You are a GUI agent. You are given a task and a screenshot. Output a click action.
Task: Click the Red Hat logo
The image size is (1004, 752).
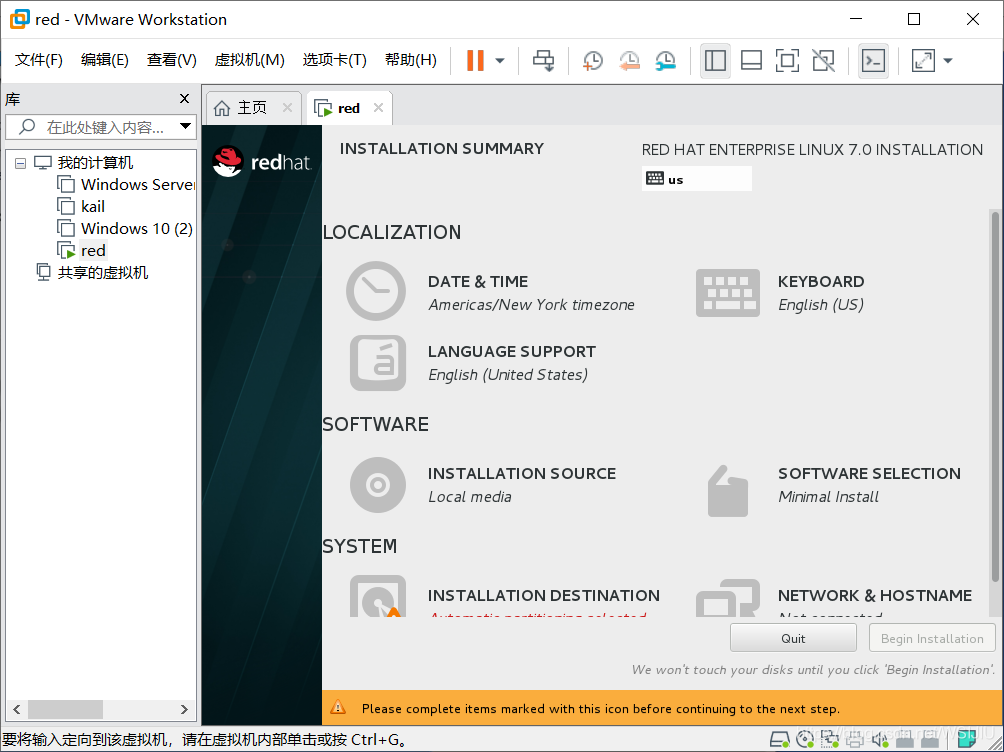pyautogui.click(x=261, y=162)
